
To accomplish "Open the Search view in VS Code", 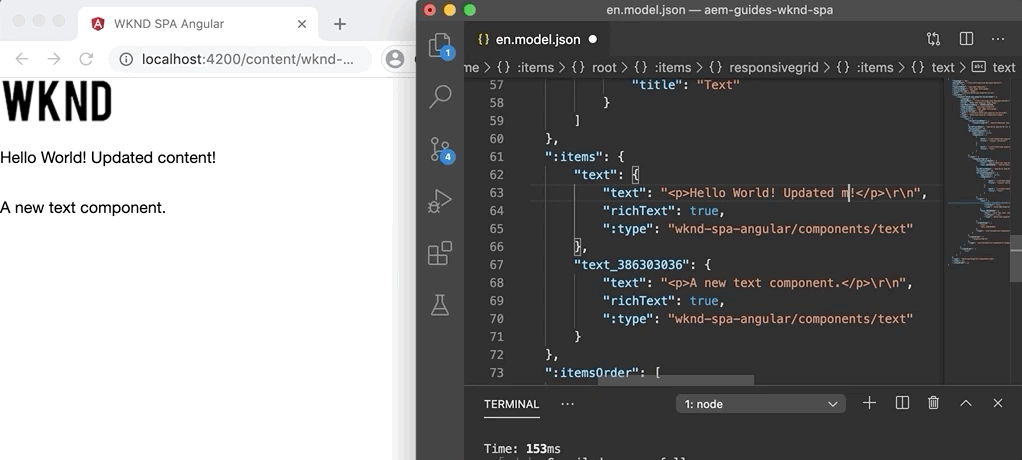I will [441, 96].
